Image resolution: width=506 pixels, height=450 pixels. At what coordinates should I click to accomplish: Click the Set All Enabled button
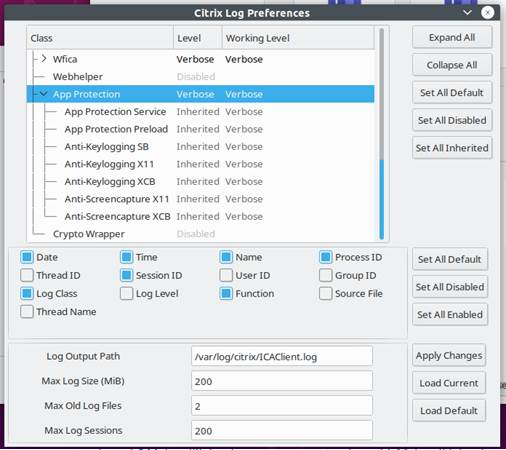click(450, 315)
